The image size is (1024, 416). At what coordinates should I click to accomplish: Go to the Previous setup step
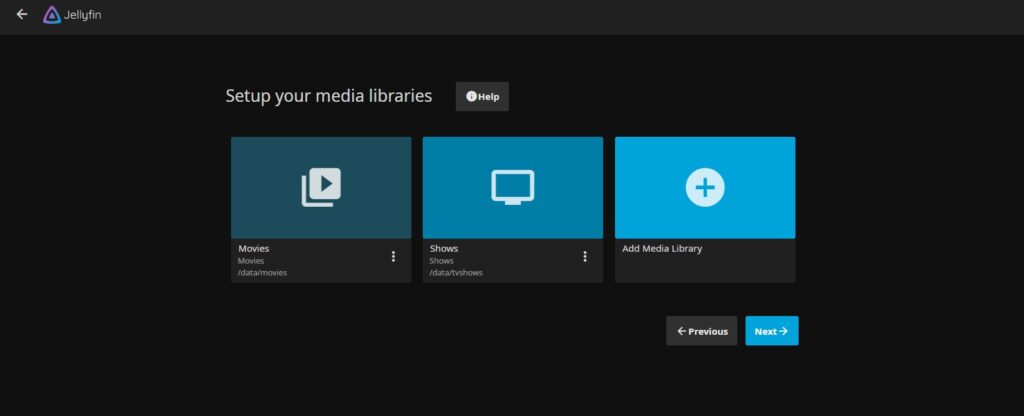701,331
